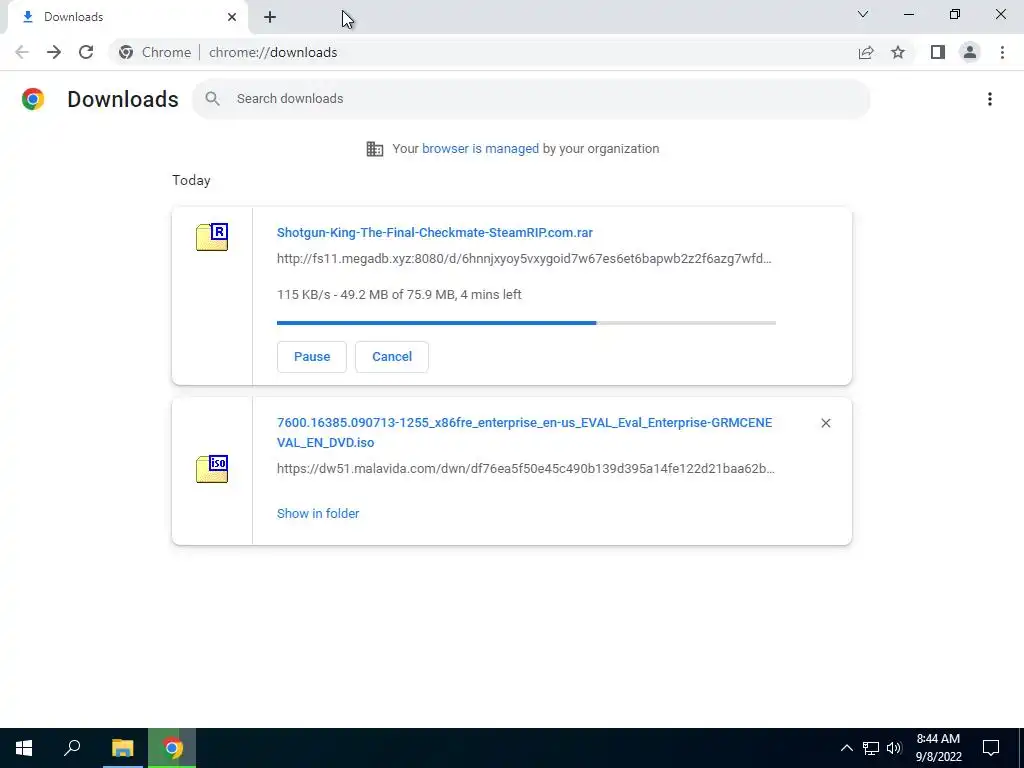This screenshot has width=1024, height=768.
Task: Click the malavida.com source URL
Action: click(526, 469)
